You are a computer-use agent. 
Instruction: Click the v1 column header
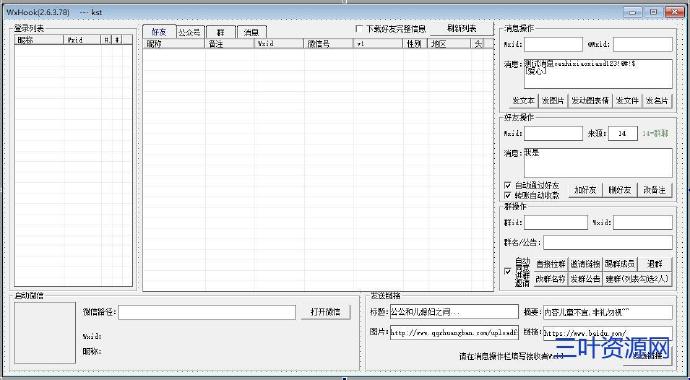point(378,44)
